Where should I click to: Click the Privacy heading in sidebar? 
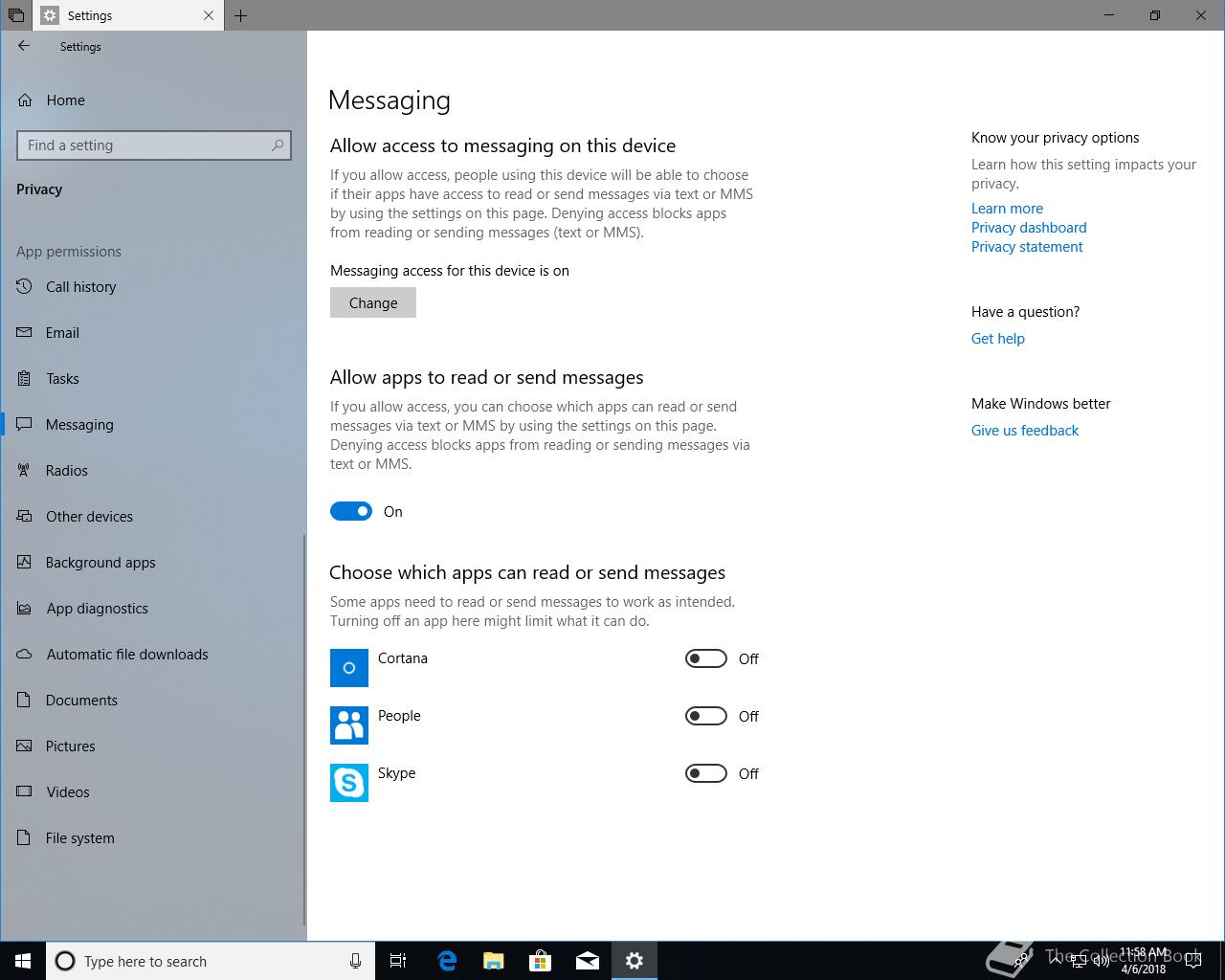tap(39, 189)
